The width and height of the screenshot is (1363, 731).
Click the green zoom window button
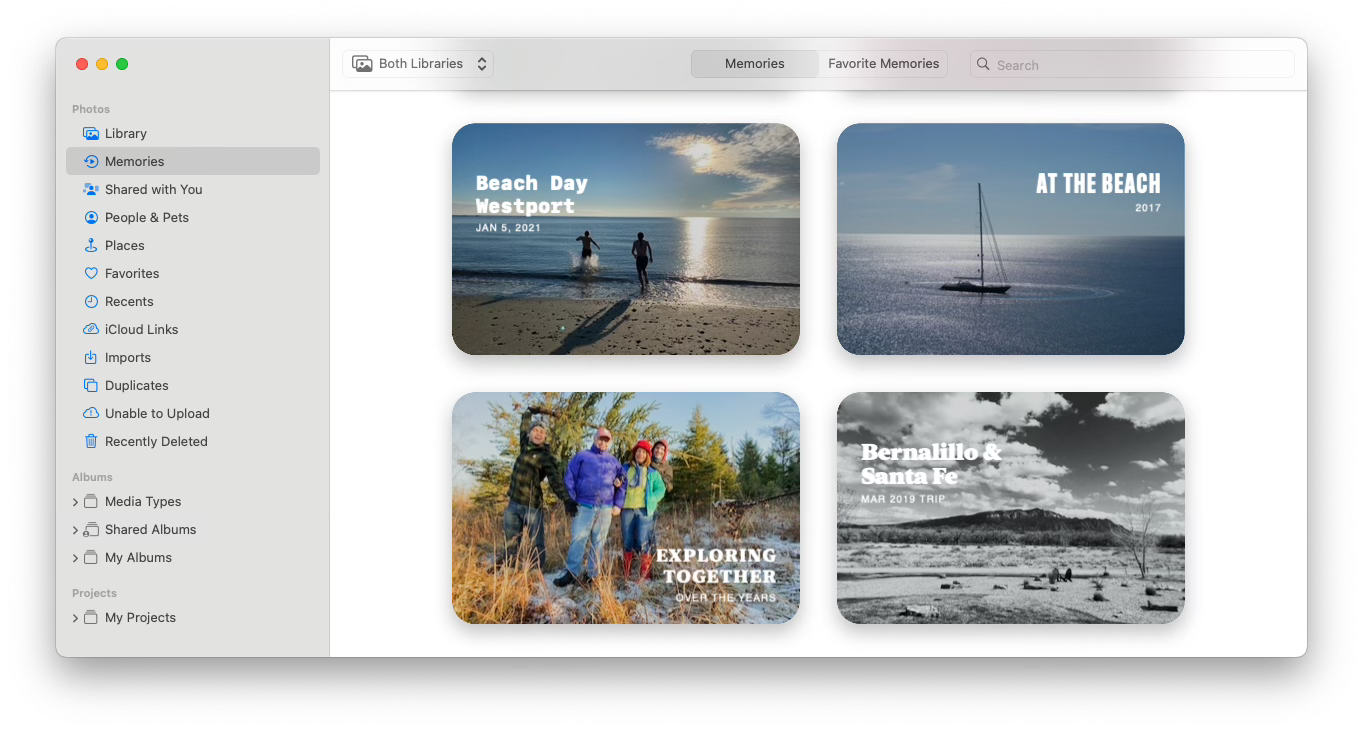[122, 64]
